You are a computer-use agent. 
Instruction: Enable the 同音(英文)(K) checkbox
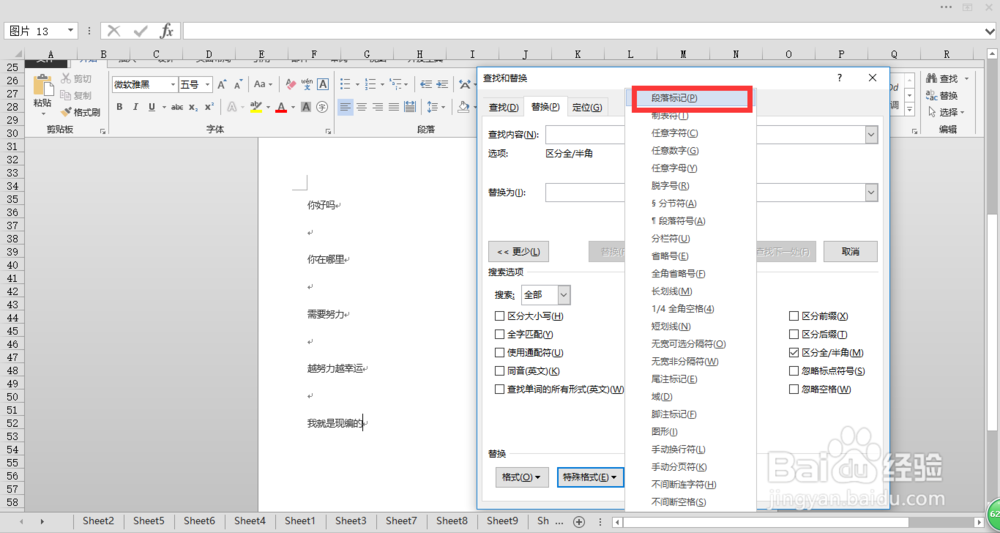pyautogui.click(x=499, y=371)
